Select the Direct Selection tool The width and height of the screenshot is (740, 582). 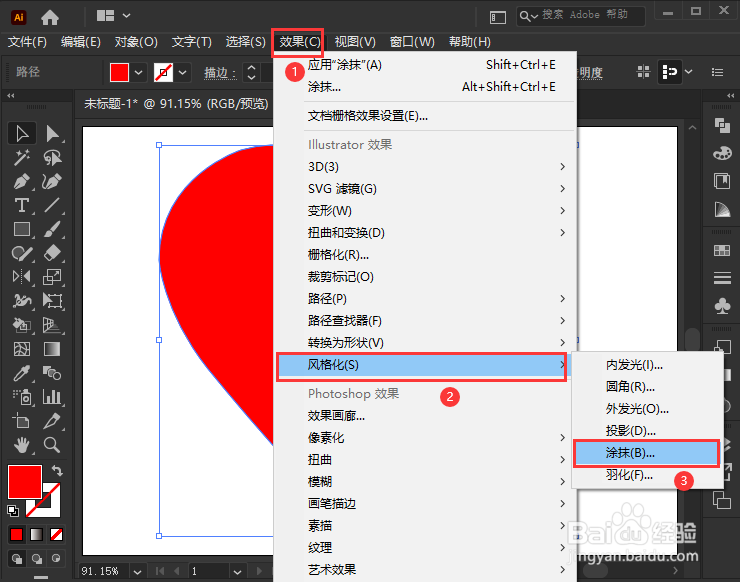pos(52,134)
